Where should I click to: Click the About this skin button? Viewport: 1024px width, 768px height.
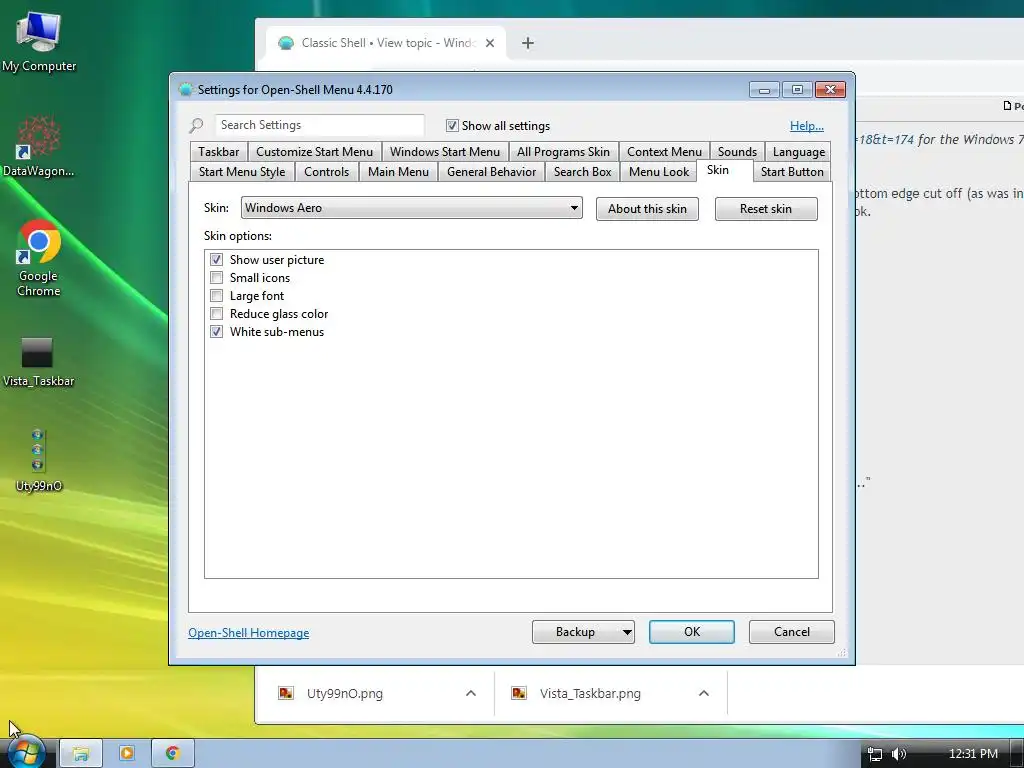[x=647, y=209]
